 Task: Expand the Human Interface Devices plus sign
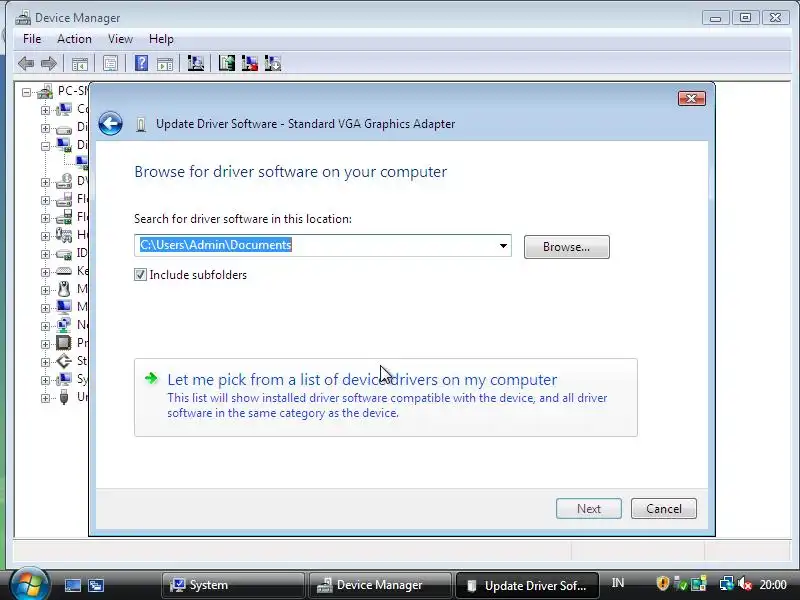(45, 236)
